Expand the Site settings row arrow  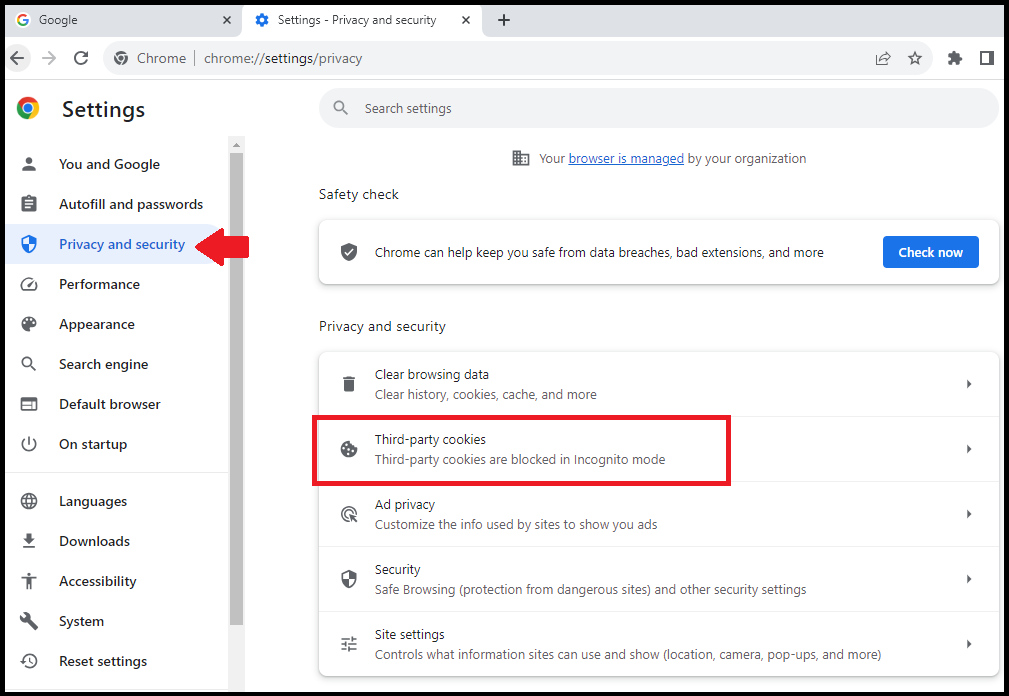968,644
